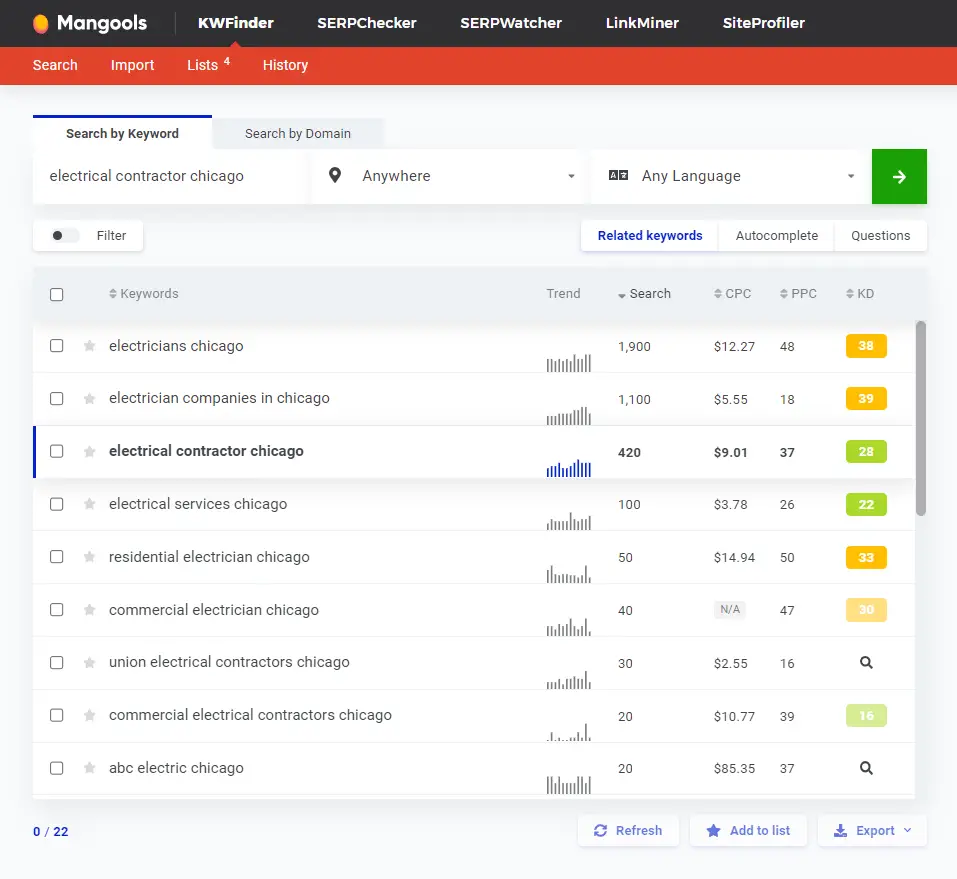This screenshot has height=879, width=957.
Task: Switch to the Autocomplete tab
Action: [x=776, y=236]
